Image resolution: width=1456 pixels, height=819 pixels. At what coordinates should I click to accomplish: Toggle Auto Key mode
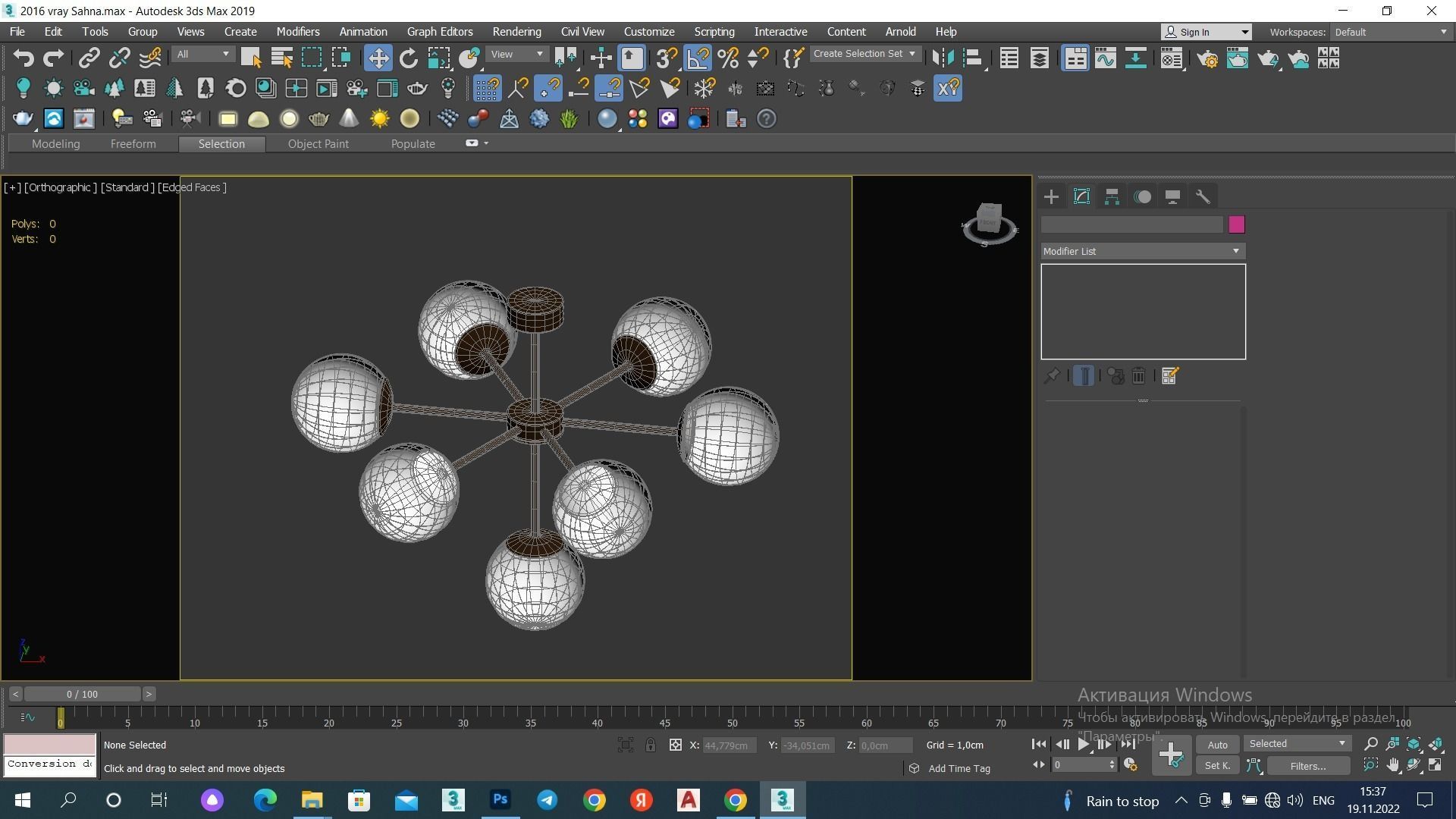tap(1217, 745)
